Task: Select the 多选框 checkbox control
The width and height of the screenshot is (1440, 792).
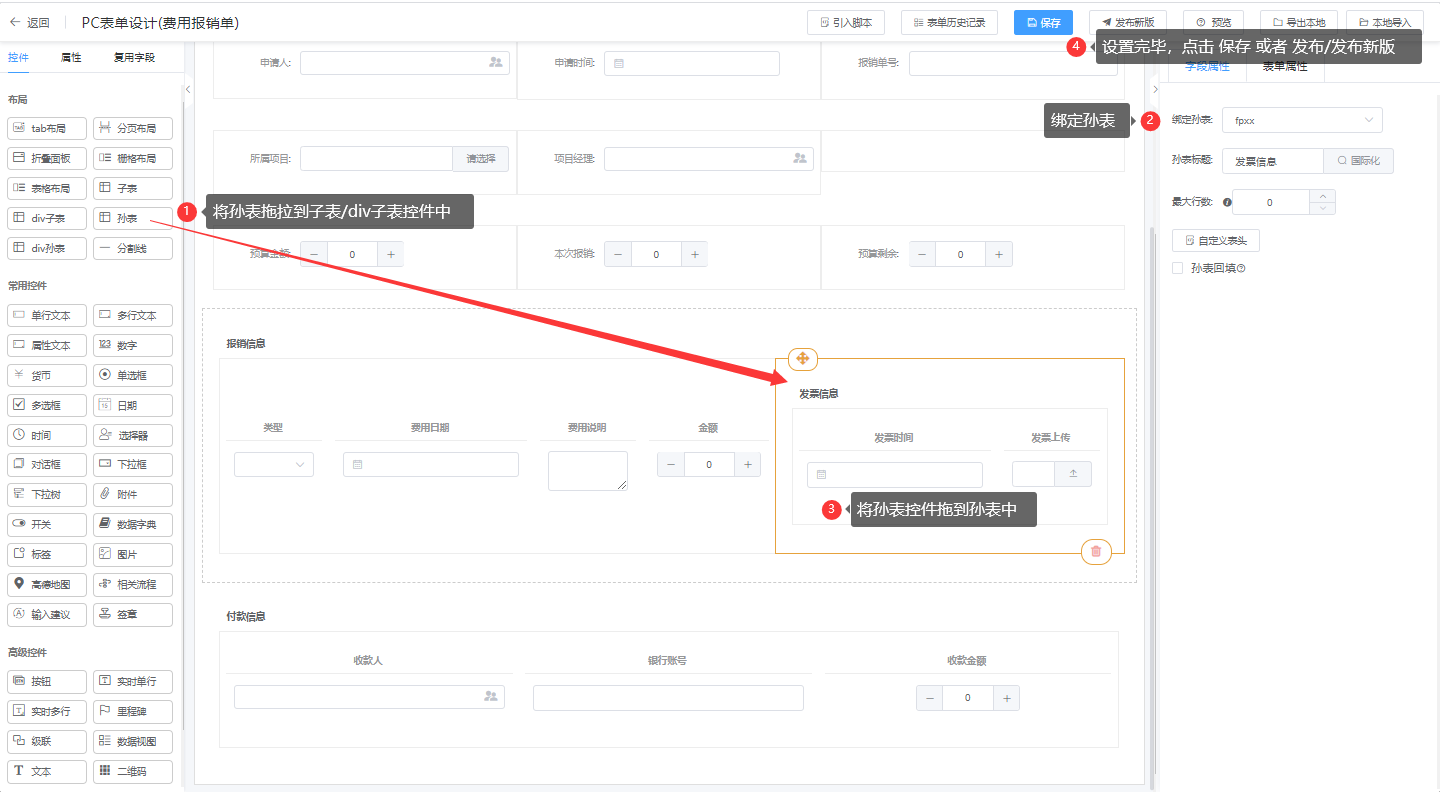Action: (x=47, y=405)
